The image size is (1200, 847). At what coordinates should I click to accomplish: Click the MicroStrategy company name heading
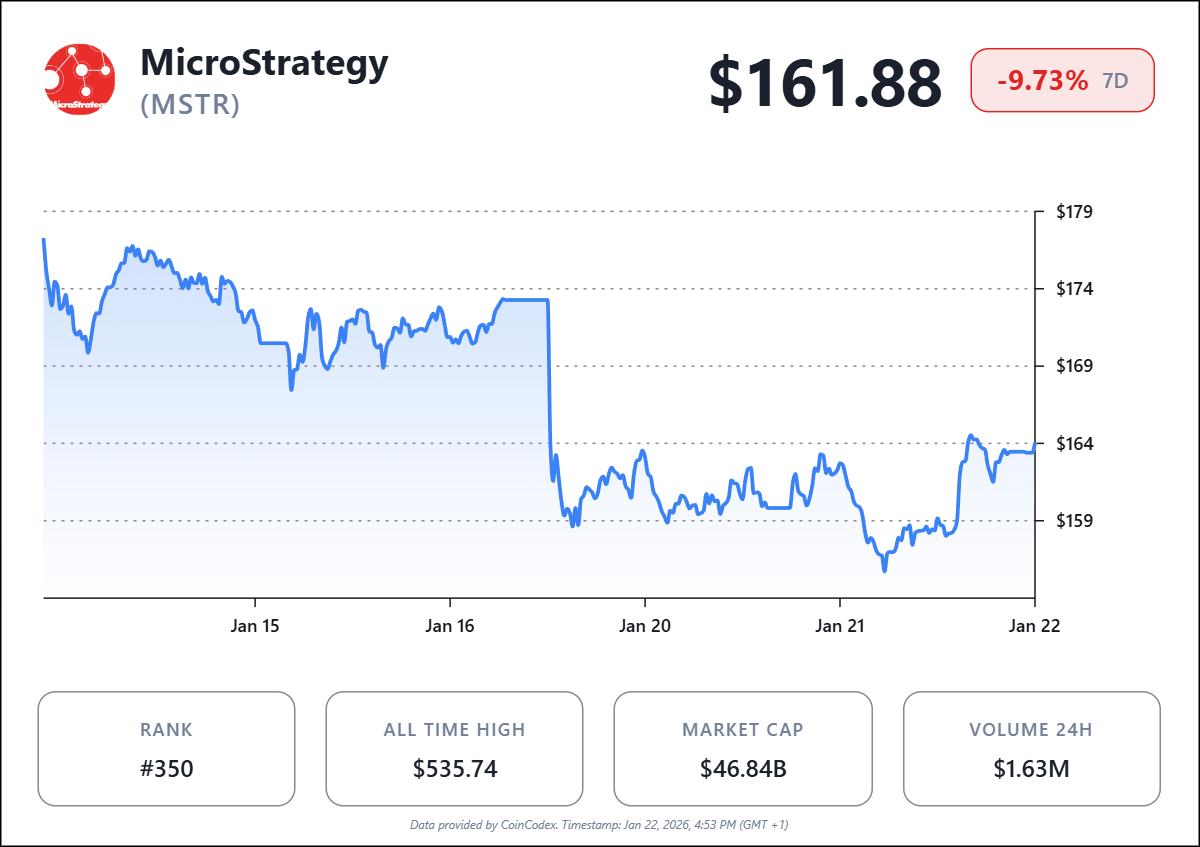point(264,63)
